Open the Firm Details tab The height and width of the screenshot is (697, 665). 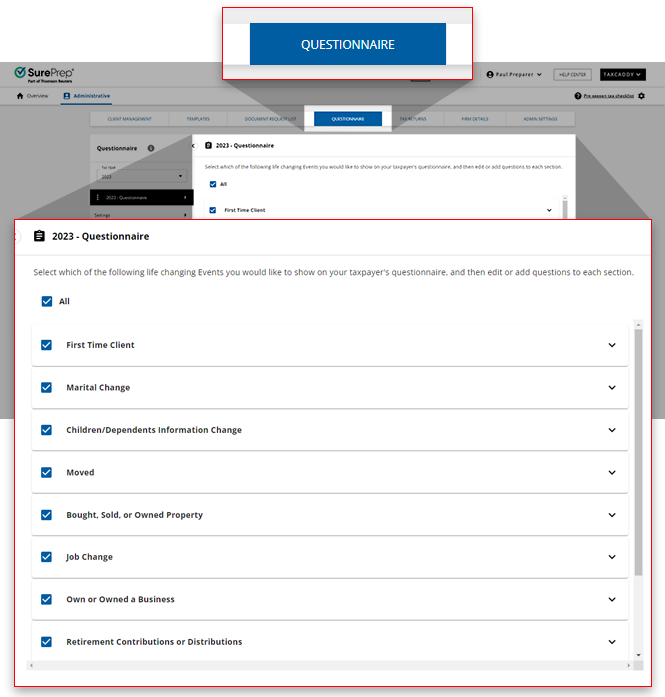click(x=475, y=119)
